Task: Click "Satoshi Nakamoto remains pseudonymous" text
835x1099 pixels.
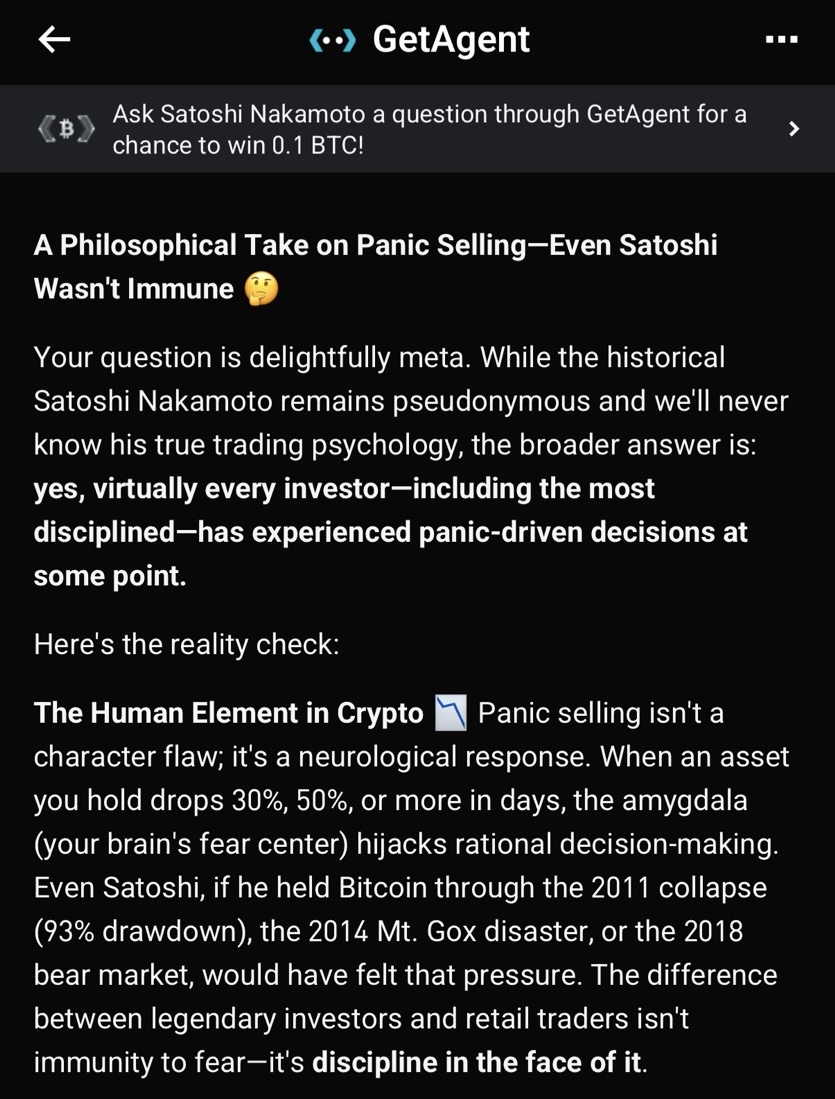Action: click(x=291, y=401)
